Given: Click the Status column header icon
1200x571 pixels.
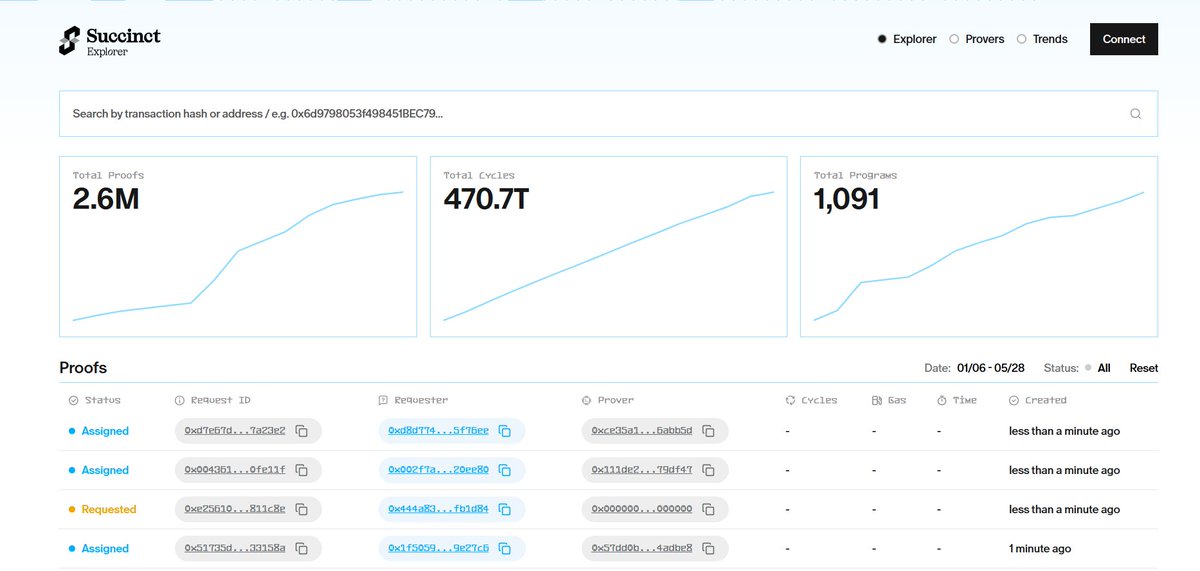Looking at the screenshot, I should pyautogui.click(x=73, y=400).
